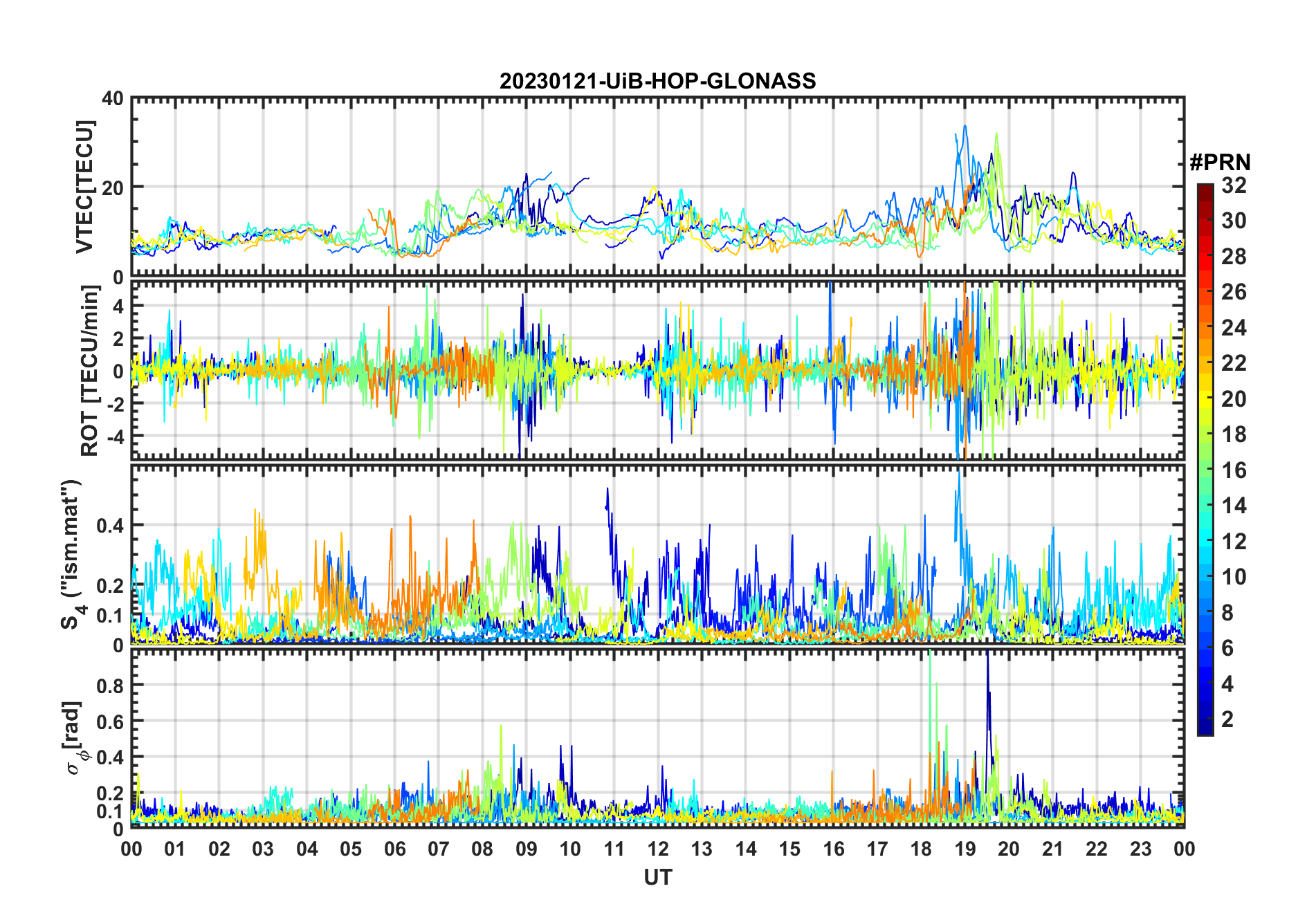This screenshot has width=1316, height=920.
Task: Click the plot title 20230121-UiB-HOP-GLONASS
Action: [x=657, y=81]
